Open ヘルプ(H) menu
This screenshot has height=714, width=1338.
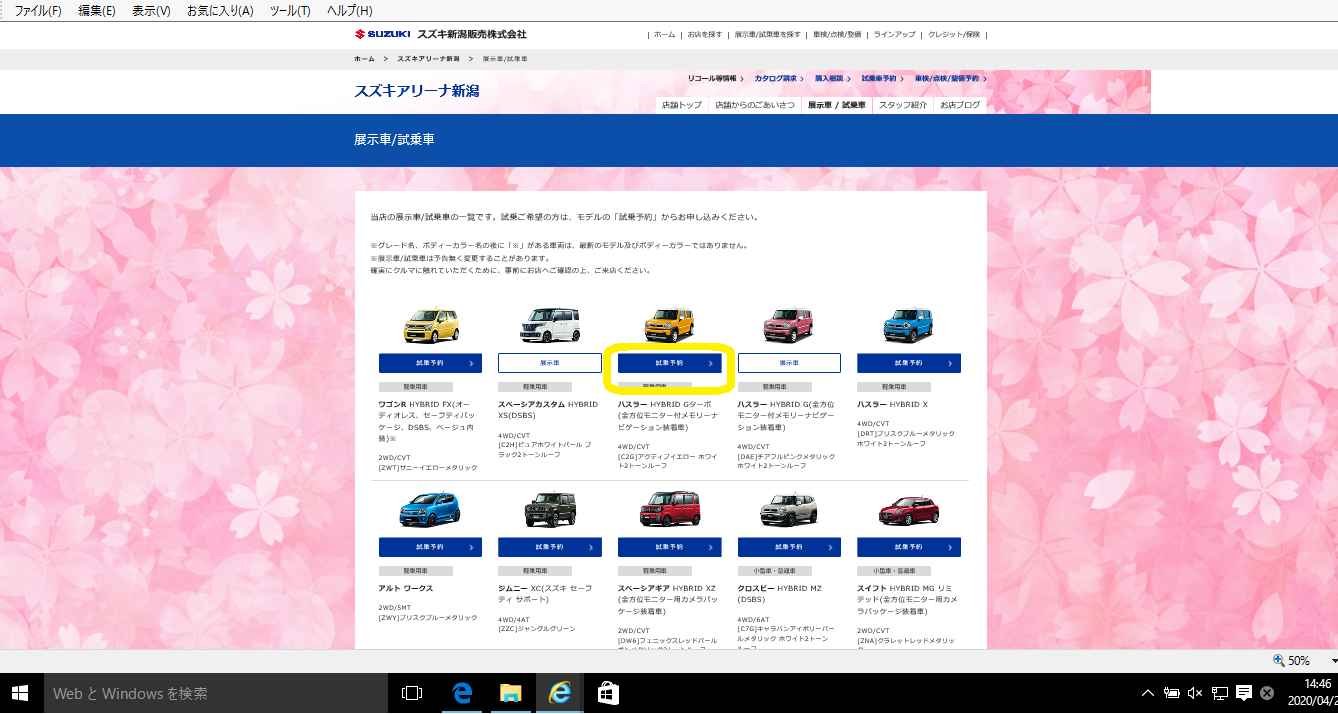click(350, 11)
